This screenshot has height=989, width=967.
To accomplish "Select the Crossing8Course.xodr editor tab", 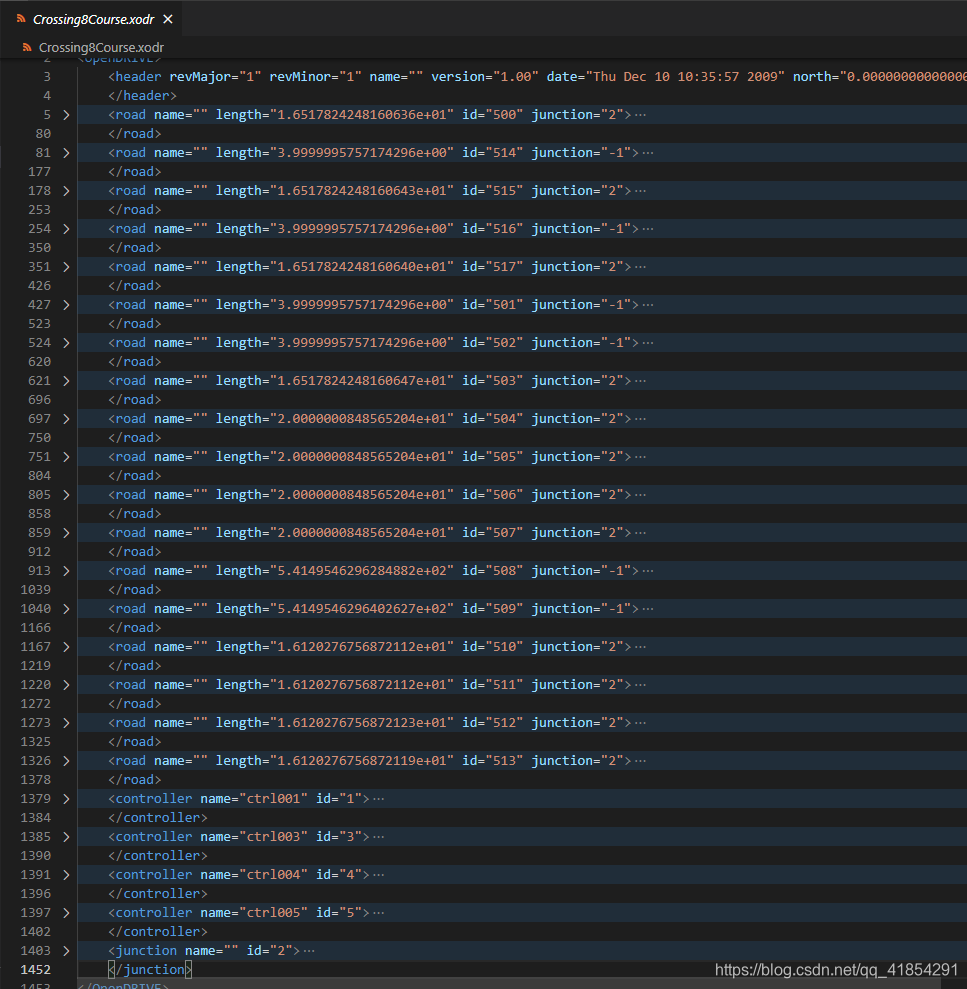I will (x=93, y=19).
